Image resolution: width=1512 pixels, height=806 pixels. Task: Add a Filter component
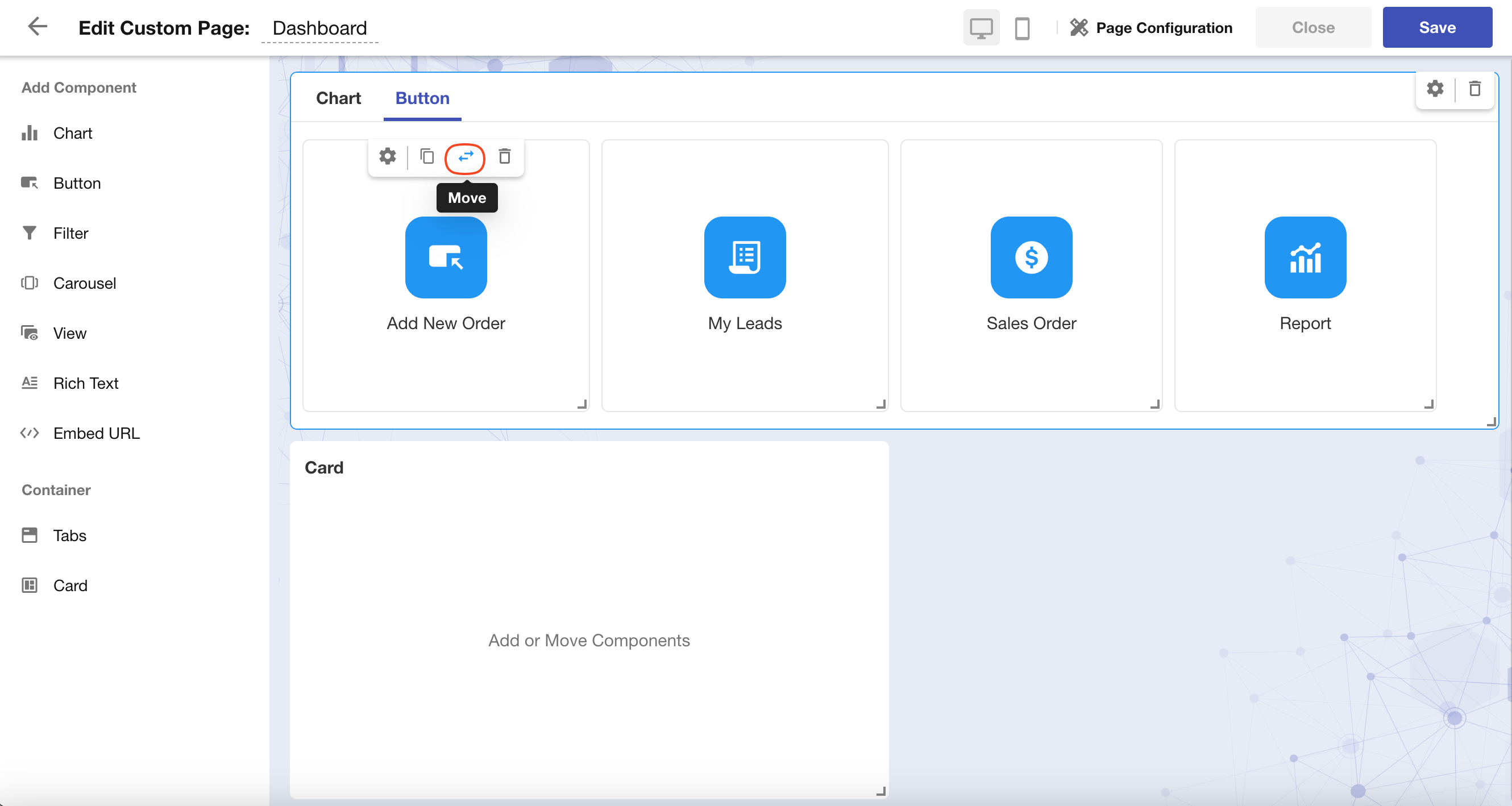(x=55, y=233)
